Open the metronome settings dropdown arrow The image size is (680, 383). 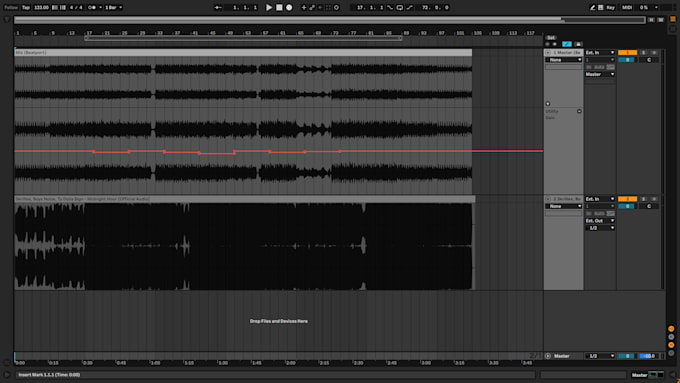pyautogui.click(x=101, y=7)
